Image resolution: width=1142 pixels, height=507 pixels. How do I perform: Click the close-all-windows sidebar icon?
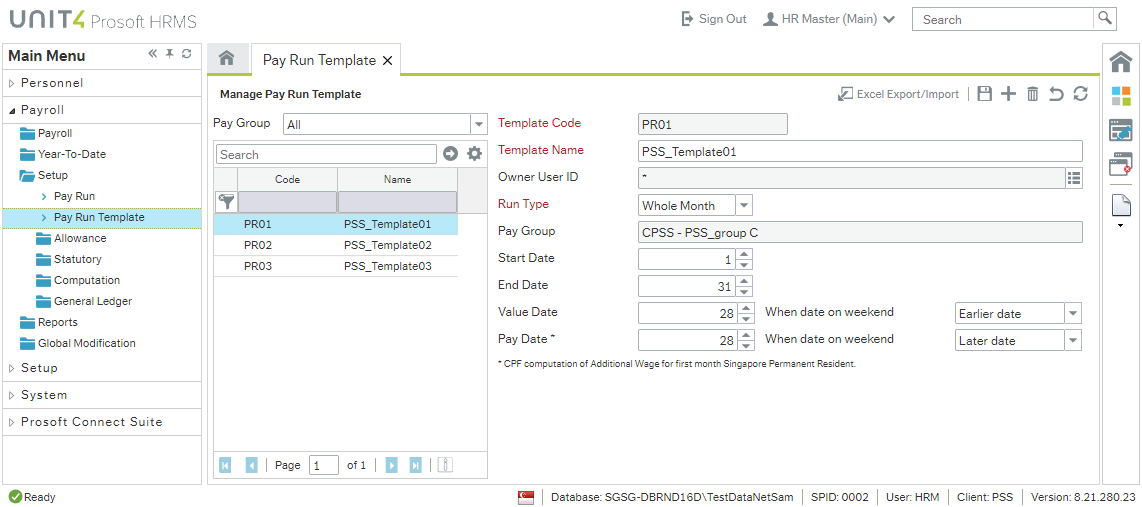[x=1120, y=165]
